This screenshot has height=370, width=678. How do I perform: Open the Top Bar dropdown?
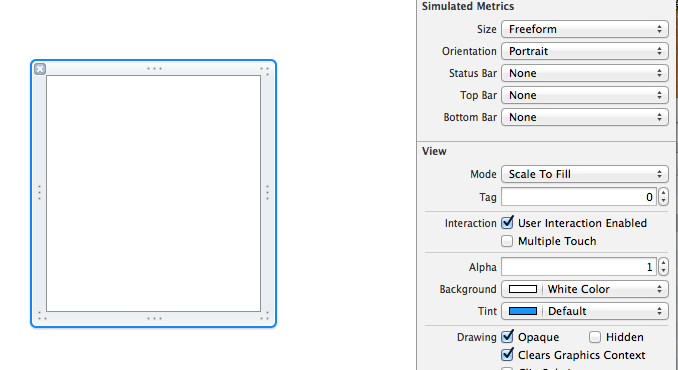pos(585,95)
